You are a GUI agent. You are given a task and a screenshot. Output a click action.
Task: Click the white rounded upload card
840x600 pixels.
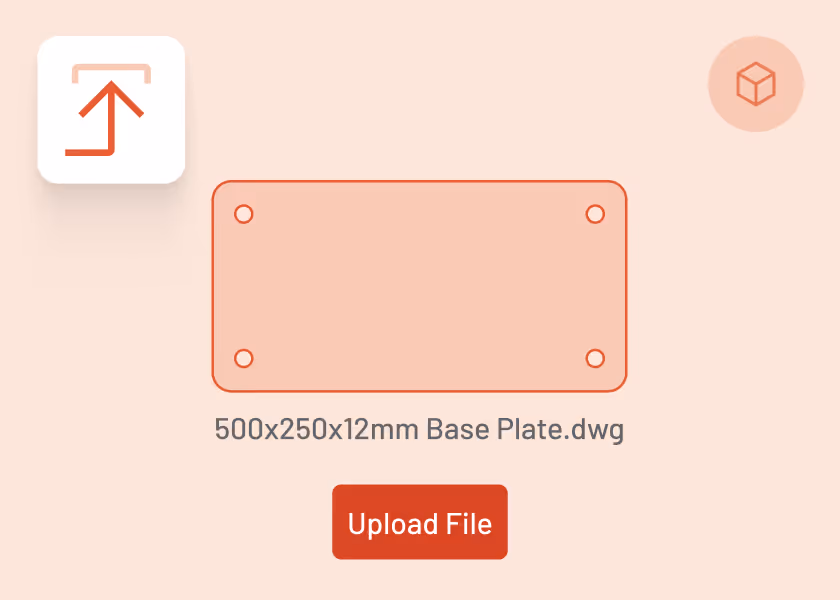pyautogui.click(x=111, y=110)
